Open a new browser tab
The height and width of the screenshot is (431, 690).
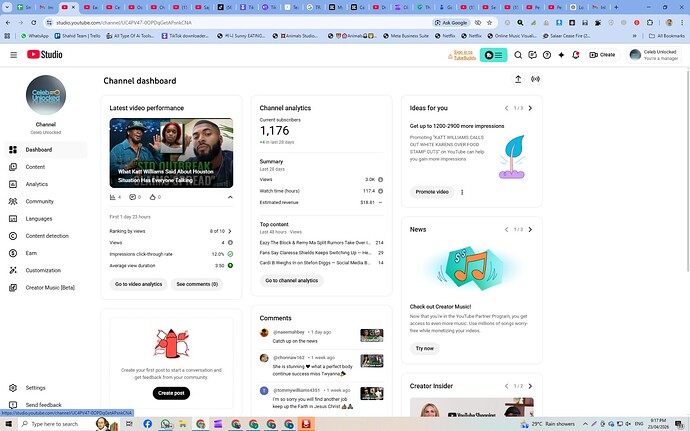pyautogui.click(x=616, y=7)
